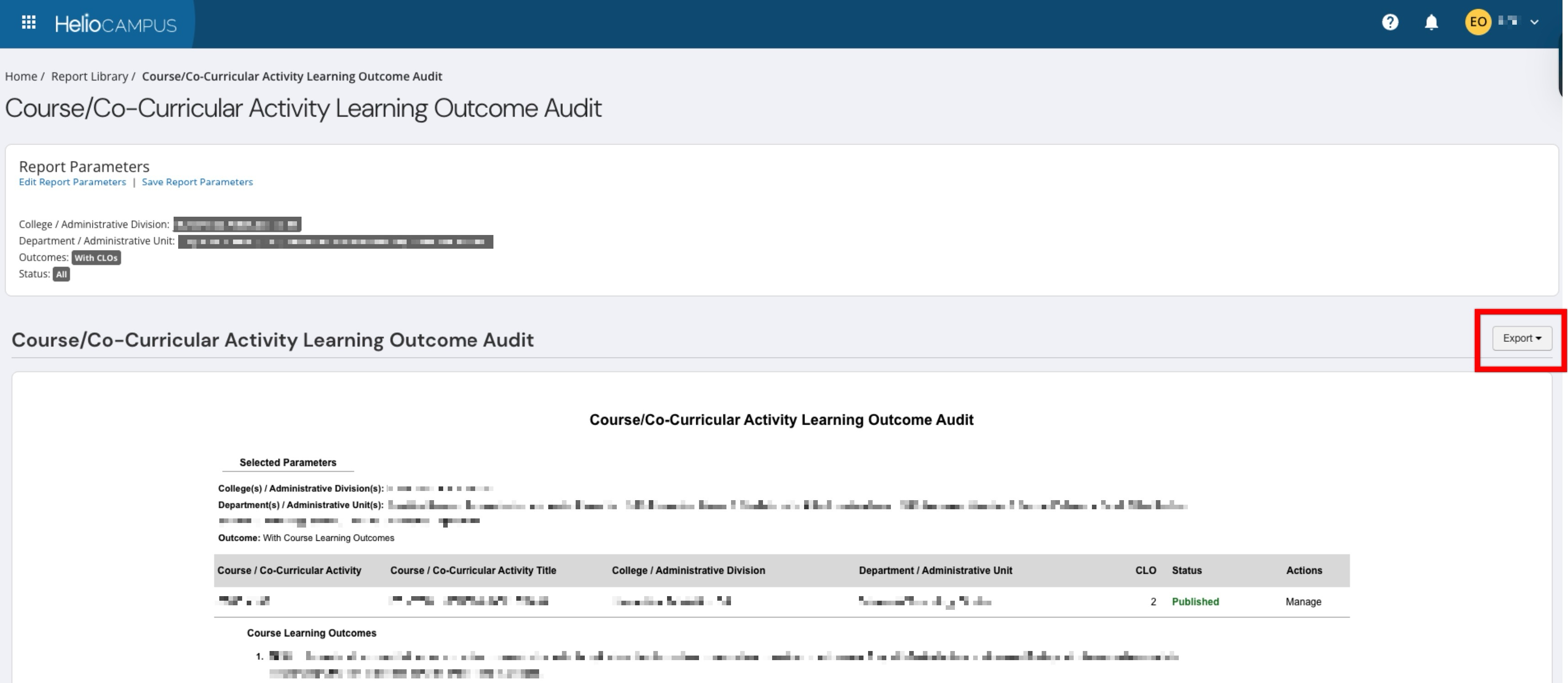
Task: Click Edit Report Parameters link
Action: [x=73, y=181]
